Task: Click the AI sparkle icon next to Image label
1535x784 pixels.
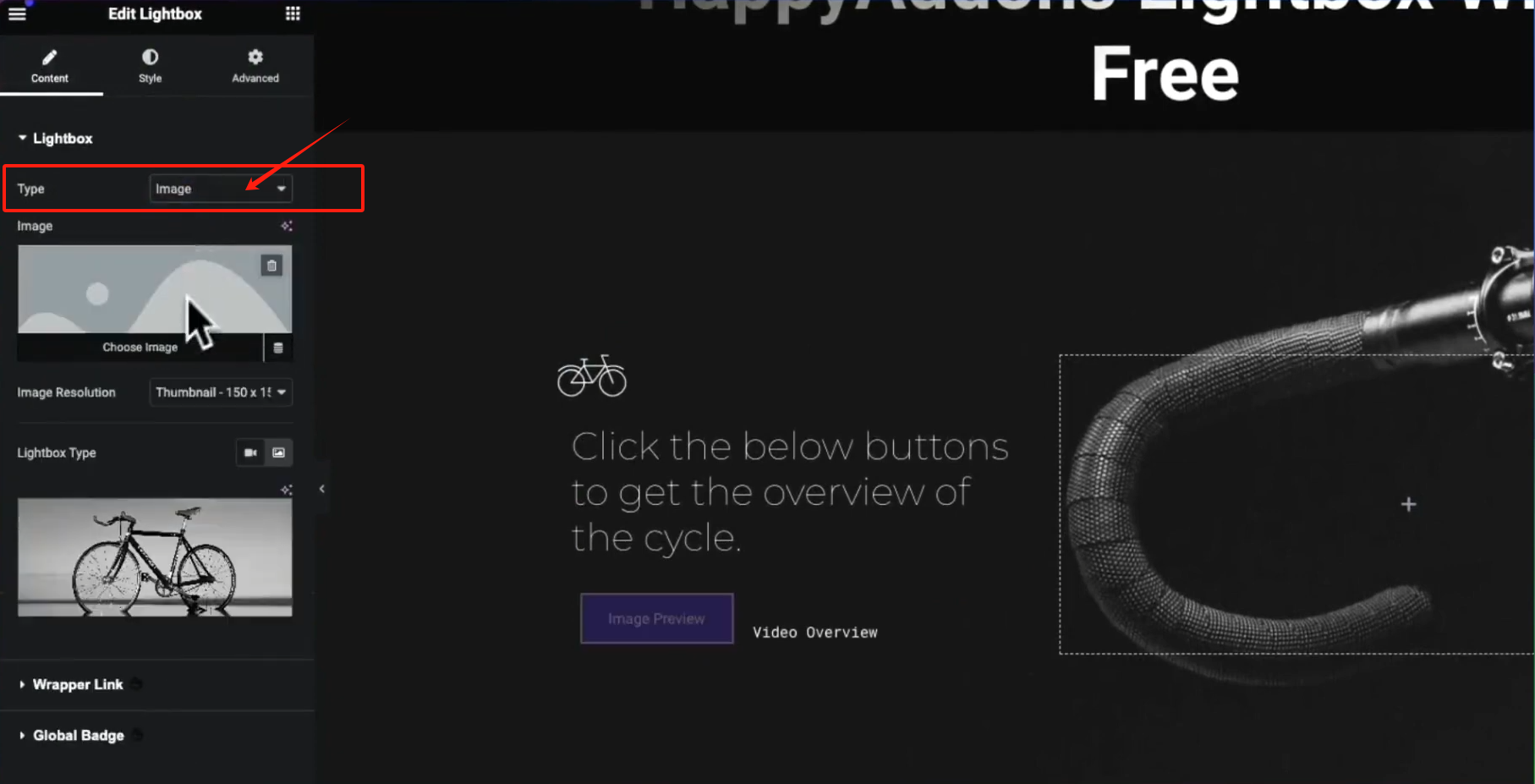Action: click(x=287, y=226)
